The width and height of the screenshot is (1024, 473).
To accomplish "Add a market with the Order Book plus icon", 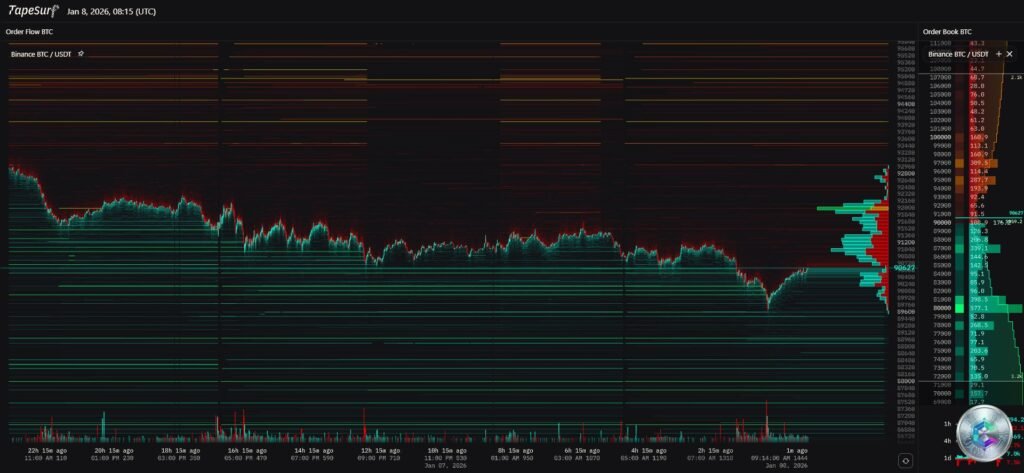I will click(x=998, y=53).
